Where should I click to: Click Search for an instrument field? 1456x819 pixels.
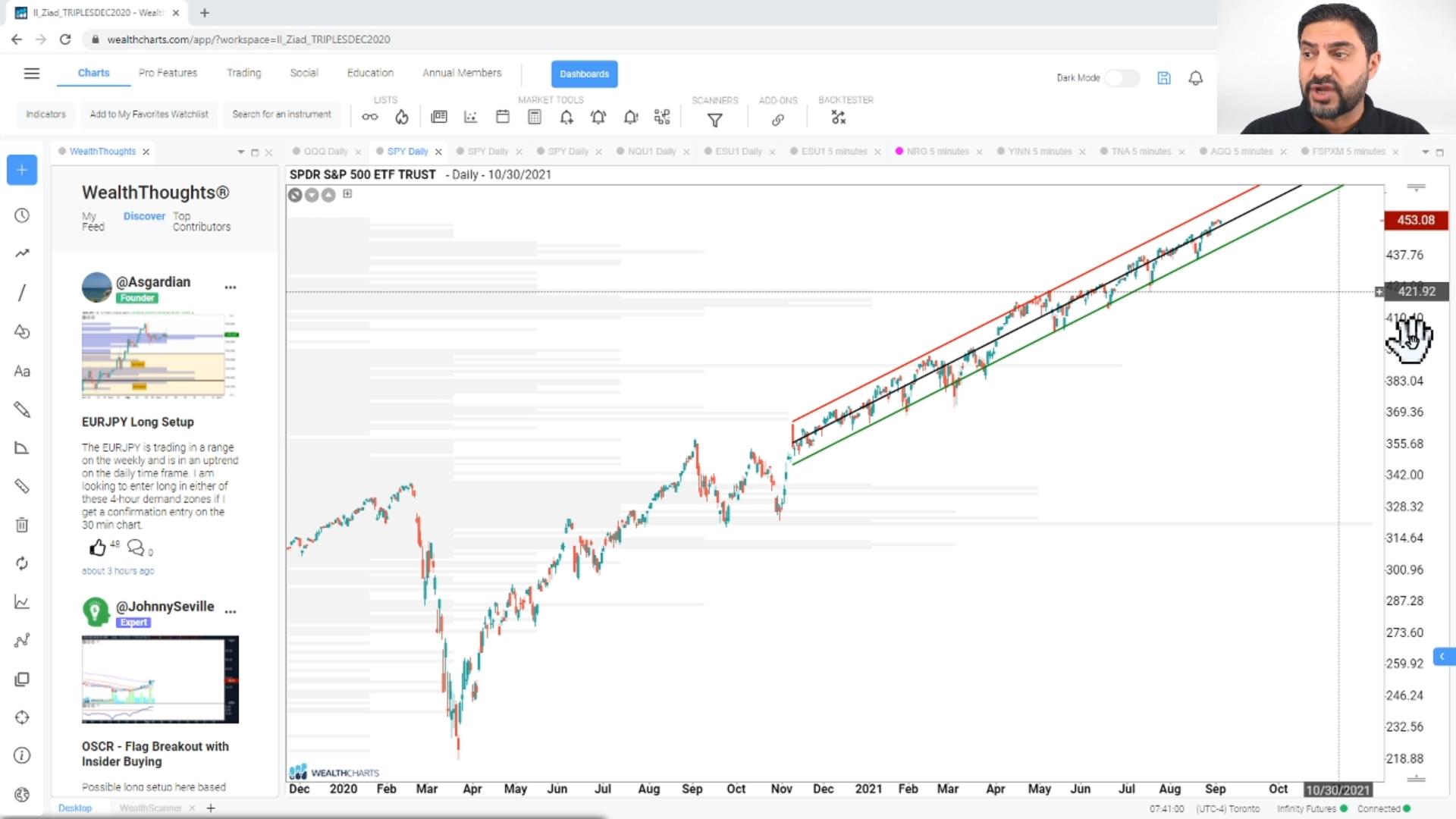coord(281,115)
